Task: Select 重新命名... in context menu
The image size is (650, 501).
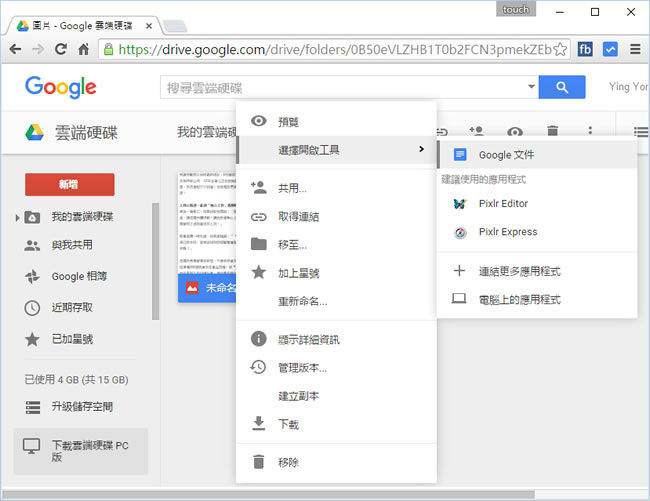Action: 336,301
